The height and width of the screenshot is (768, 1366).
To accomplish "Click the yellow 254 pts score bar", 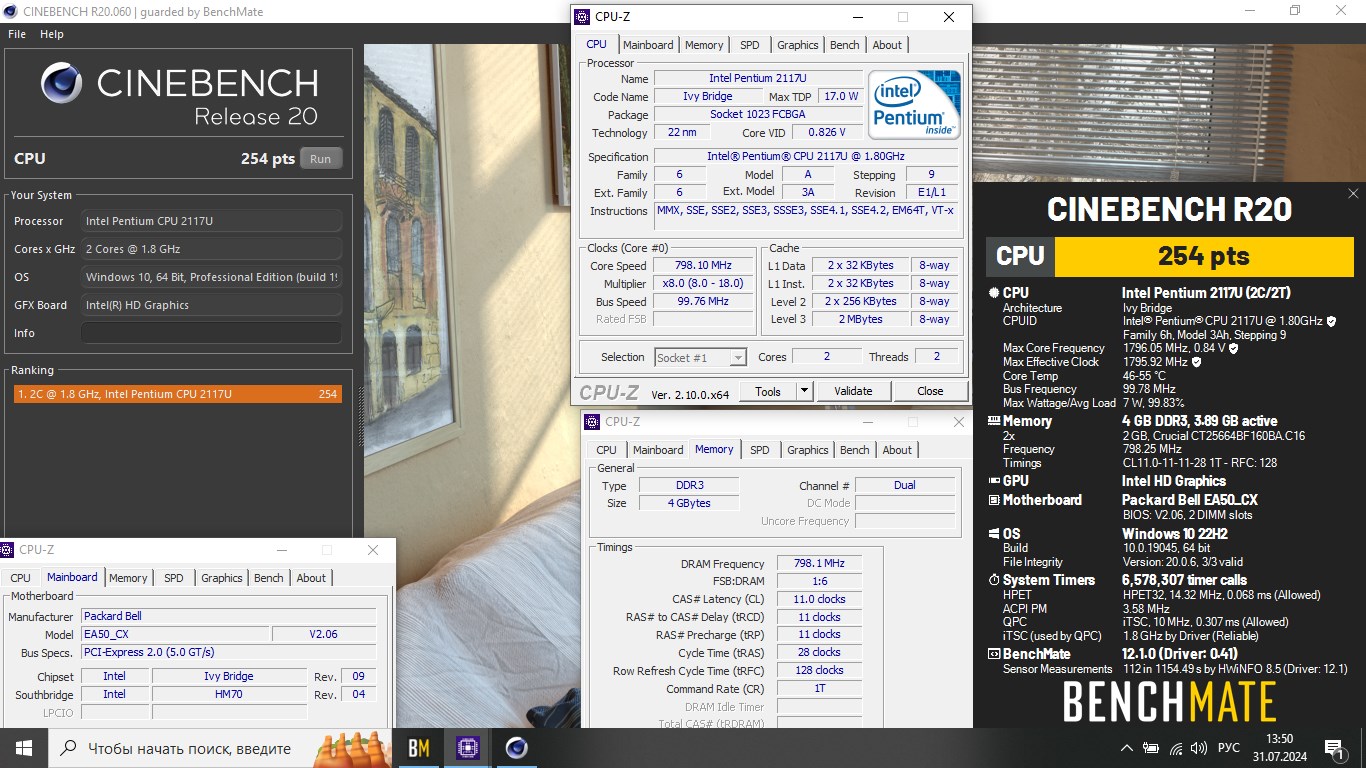I will [1204, 256].
